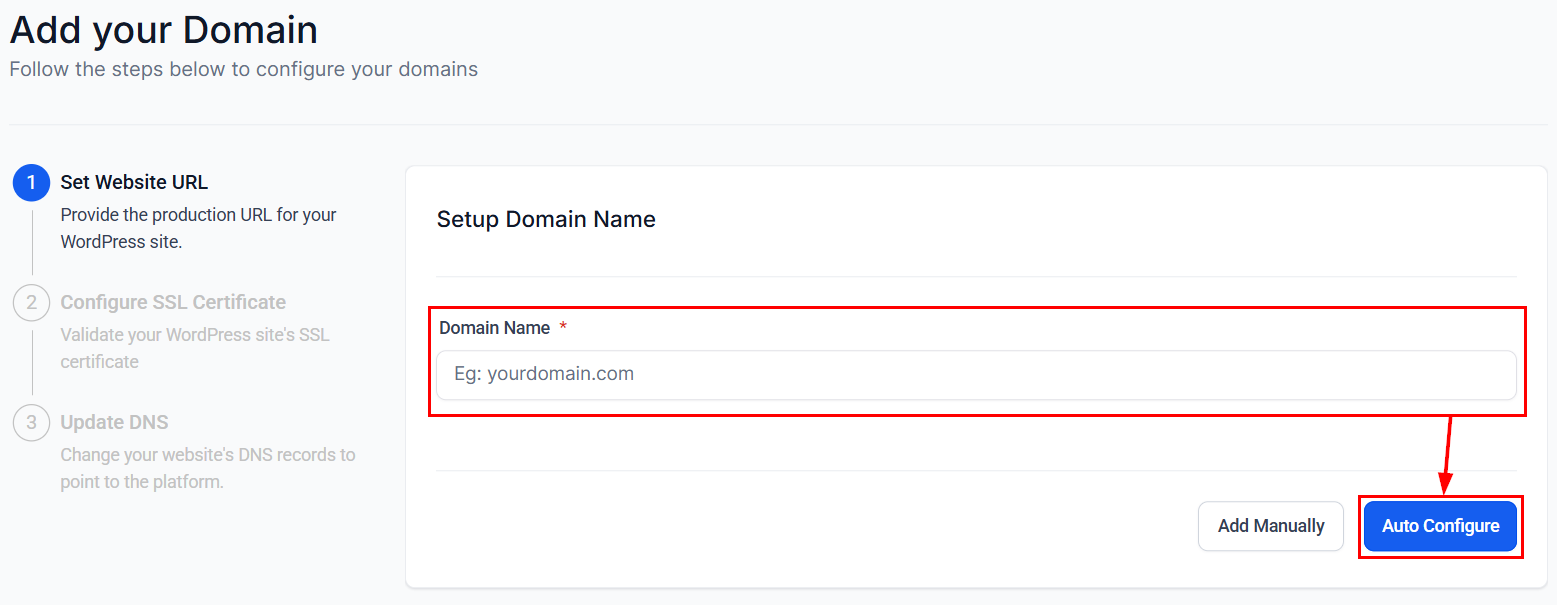The width and height of the screenshot is (1557, 605).
Task: Click the red annotation arrow
Action: [x=1446, y=455]
